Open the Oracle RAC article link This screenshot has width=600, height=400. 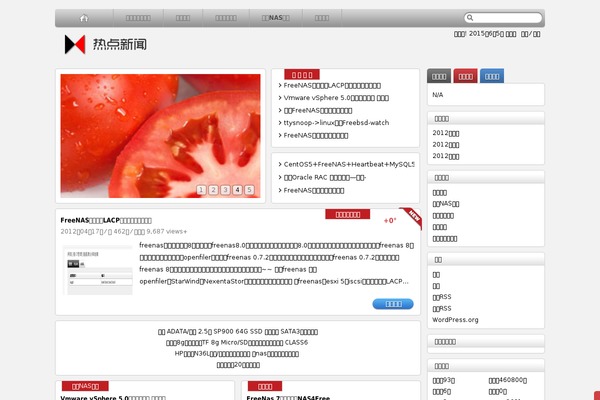[324, 178]
